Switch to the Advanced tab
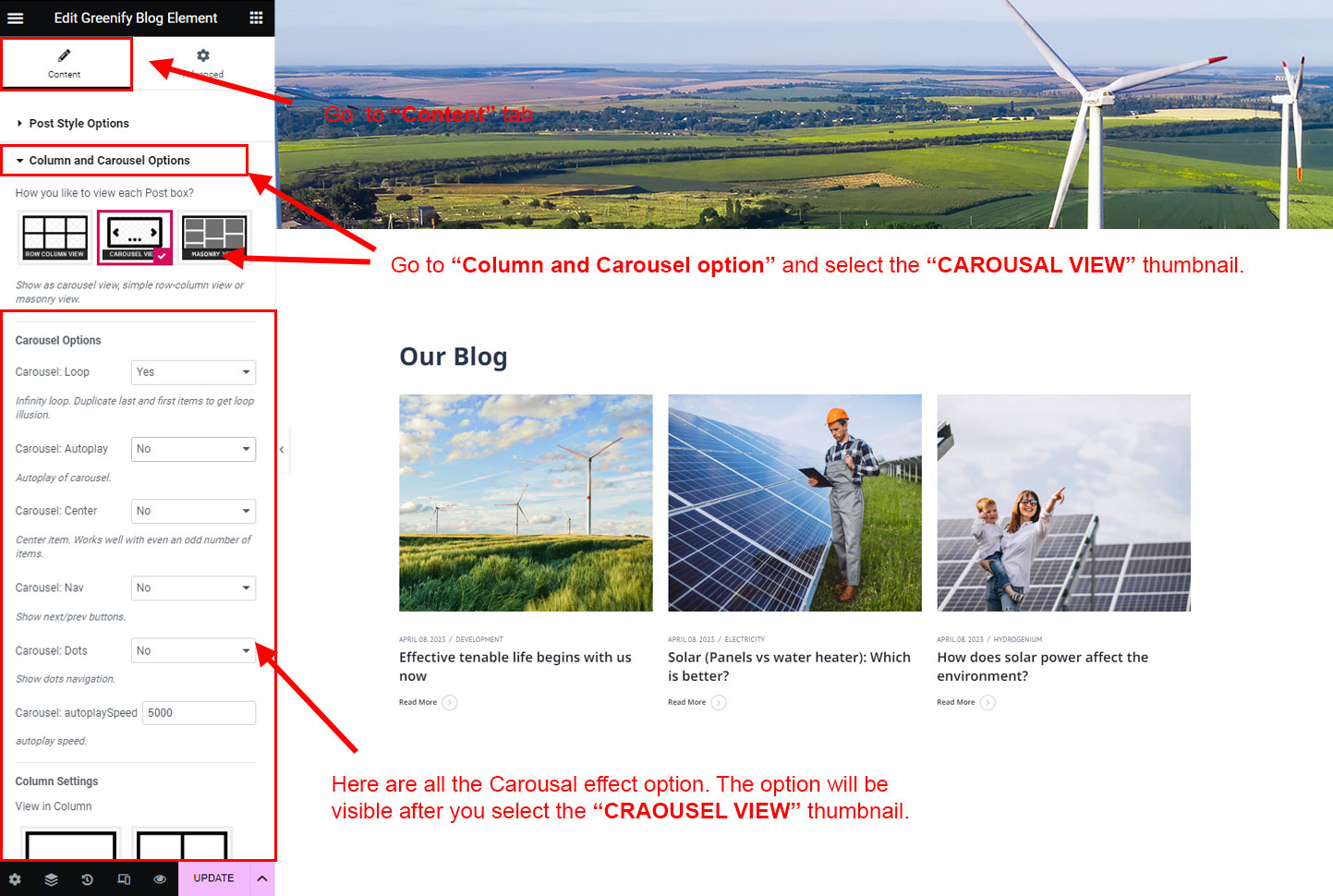1333x896 pixels. [x=203, y=63]
